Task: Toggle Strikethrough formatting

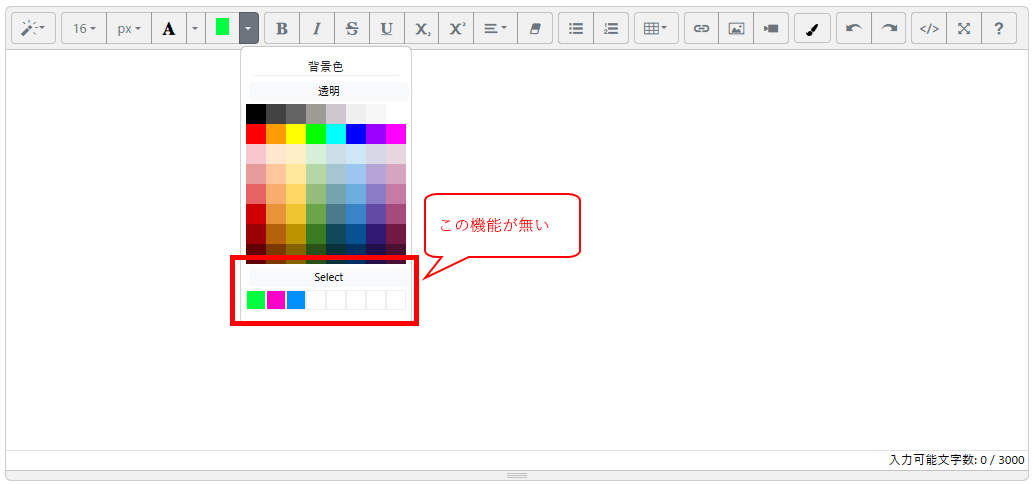Action: pos(352,29)
